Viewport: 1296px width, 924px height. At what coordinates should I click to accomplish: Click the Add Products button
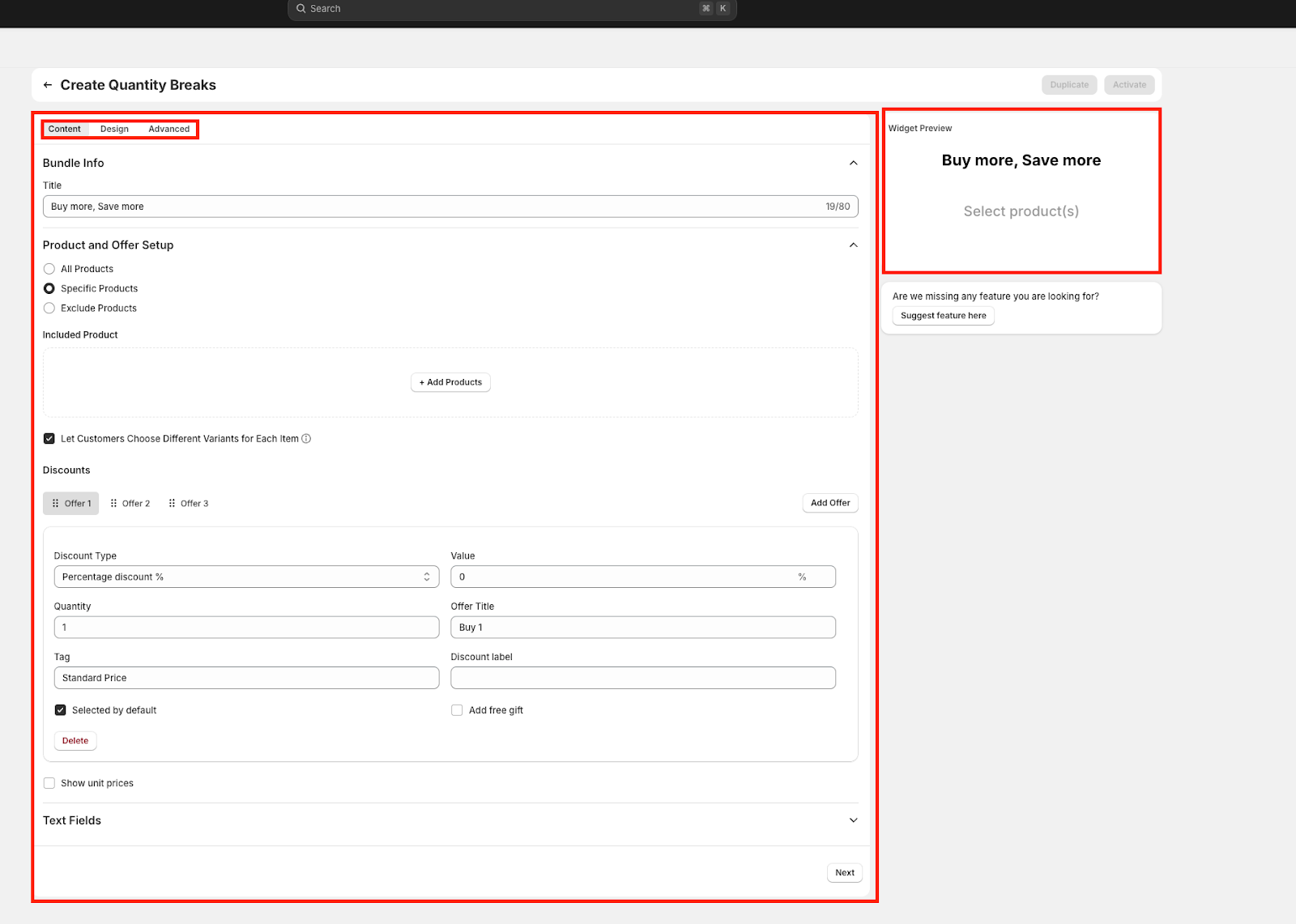450,382
